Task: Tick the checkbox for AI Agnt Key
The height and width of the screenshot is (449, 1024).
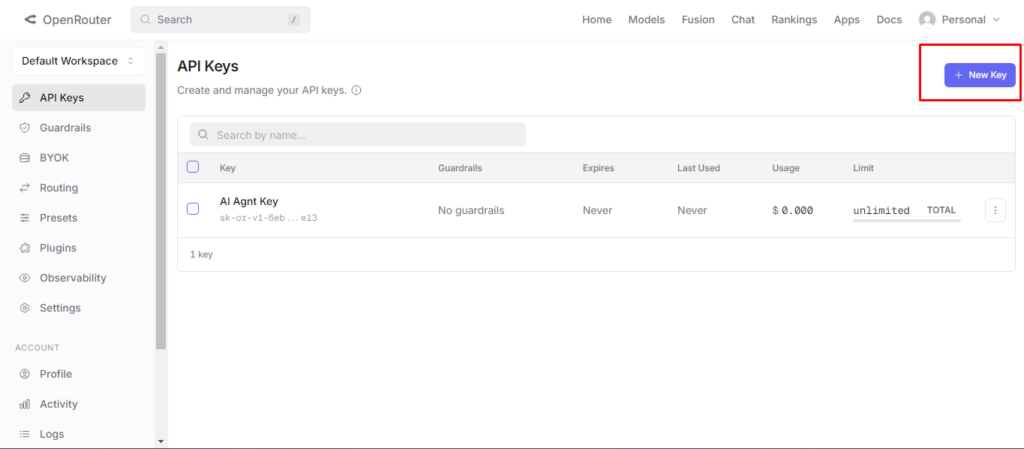Action: tap(193, 209)
